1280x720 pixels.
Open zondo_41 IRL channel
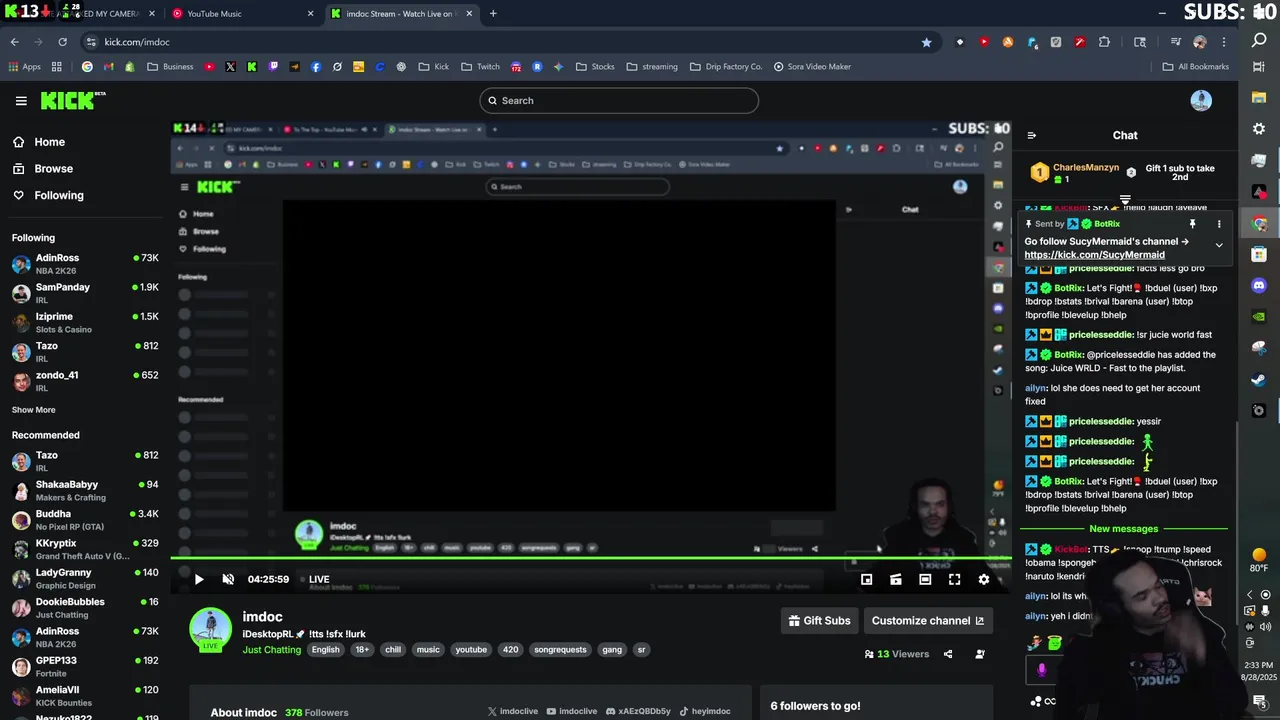(x=85, y=381)
